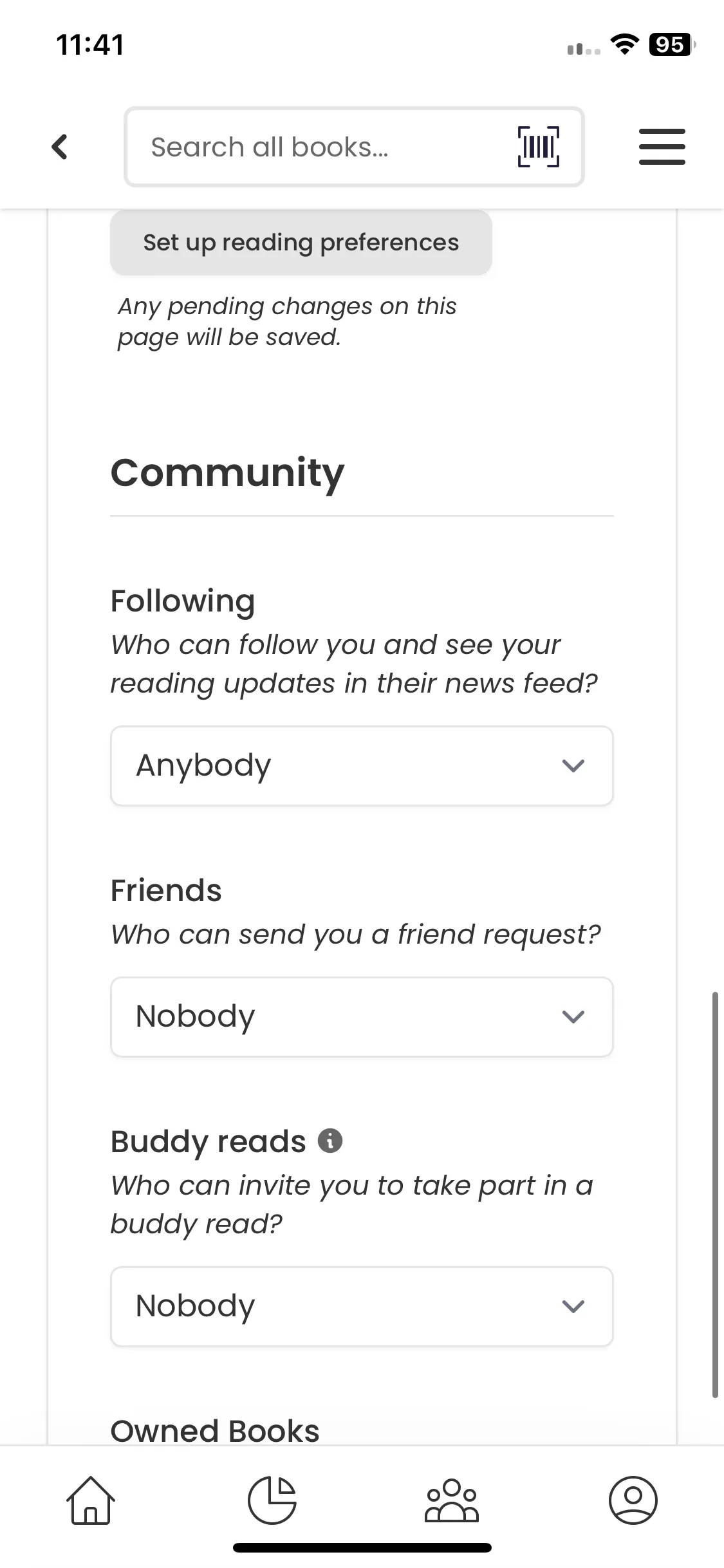724x1568 pixels.
Task: Click the chevron in the Following selector
Action: click(573, 766)
